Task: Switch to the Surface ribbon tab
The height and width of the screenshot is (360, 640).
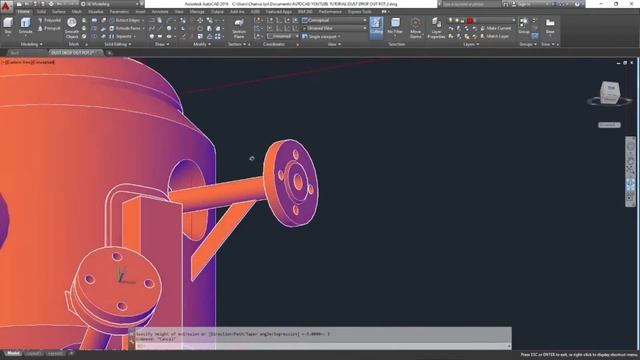Action: (x=58, y=12)
